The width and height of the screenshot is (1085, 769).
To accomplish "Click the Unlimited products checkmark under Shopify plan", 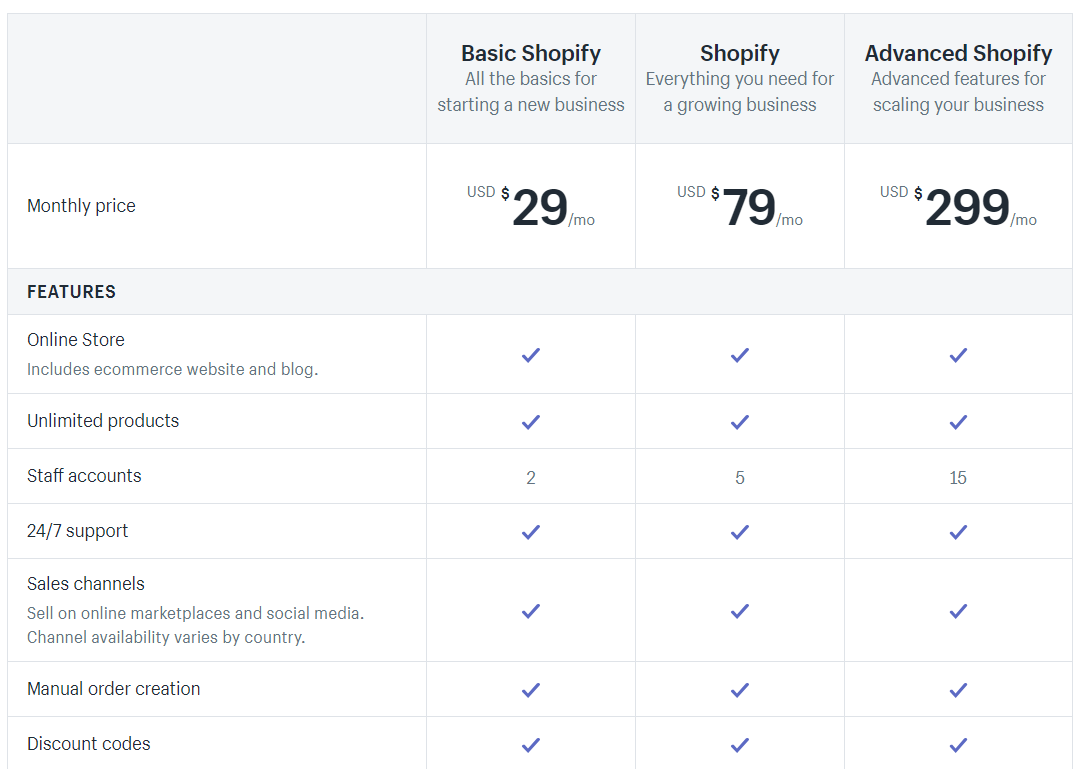I will coord(740,422).
